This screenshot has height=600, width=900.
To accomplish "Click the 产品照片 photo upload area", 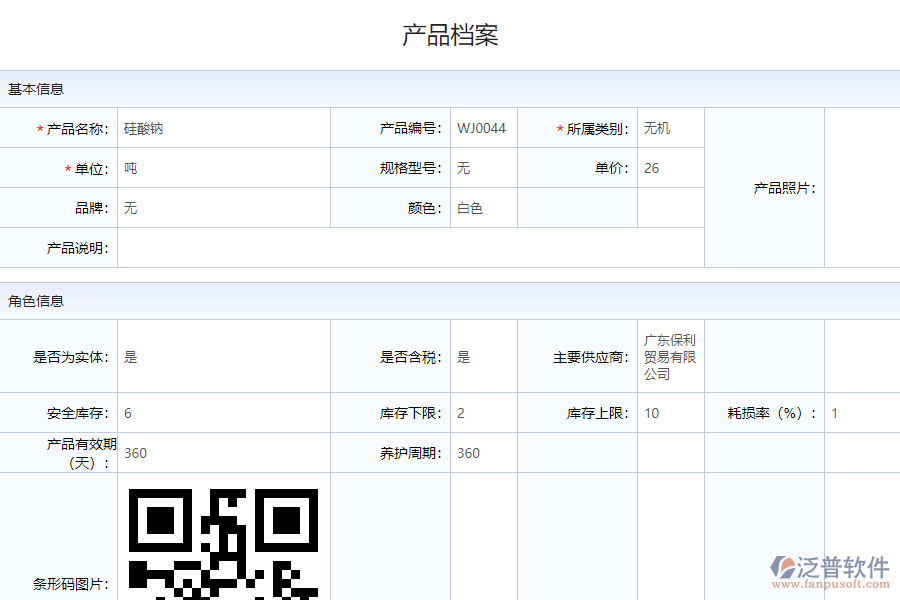I will coord(862,187).
